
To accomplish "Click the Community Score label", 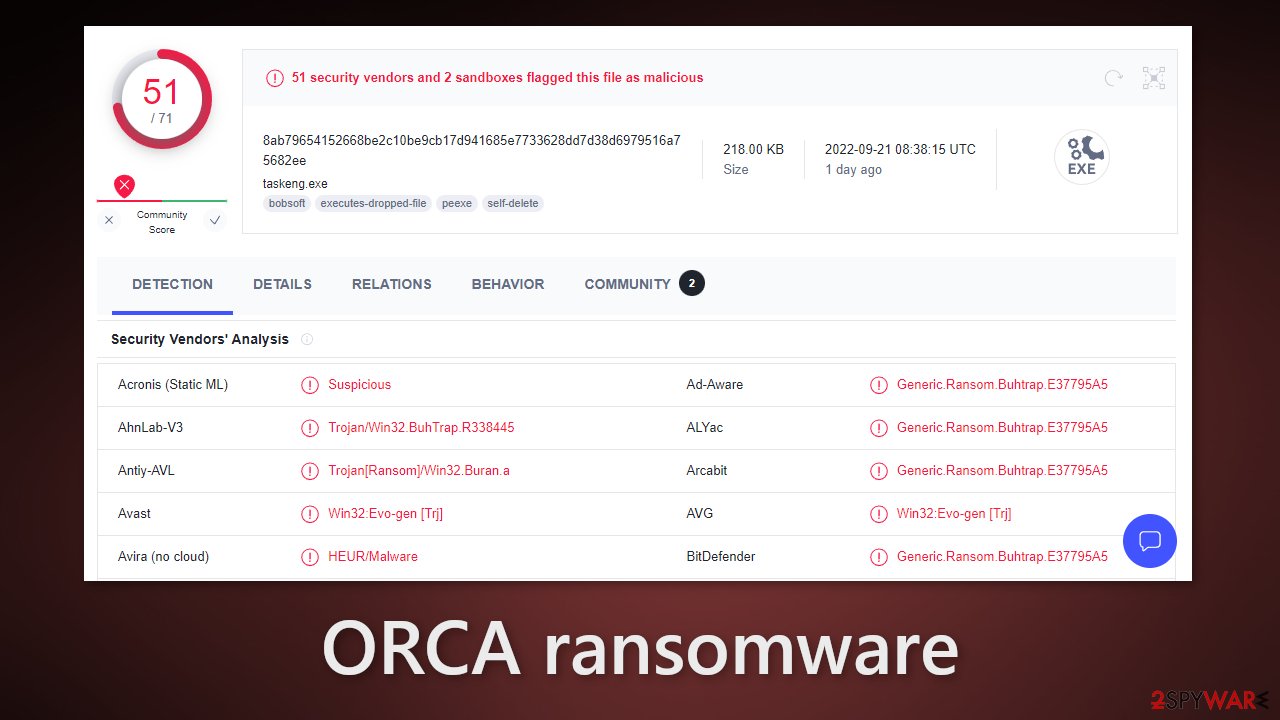I will [162, 222].
